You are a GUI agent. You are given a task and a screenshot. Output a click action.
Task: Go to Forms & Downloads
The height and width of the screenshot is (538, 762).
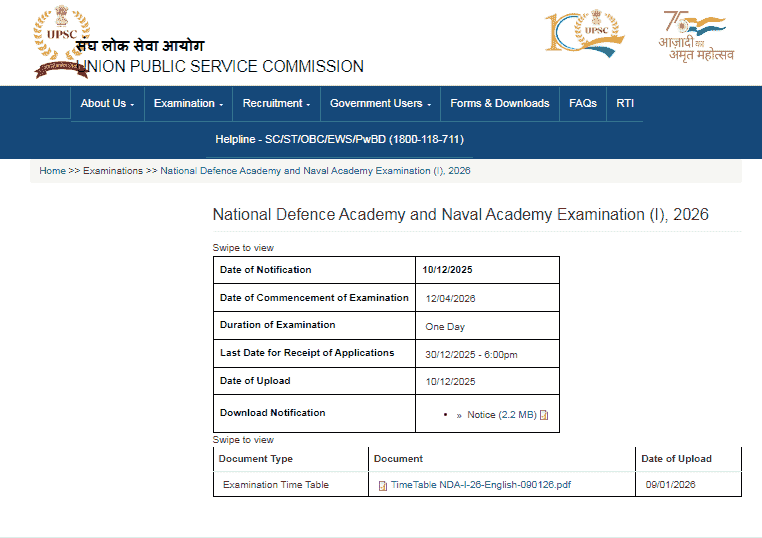coord(500,104)
